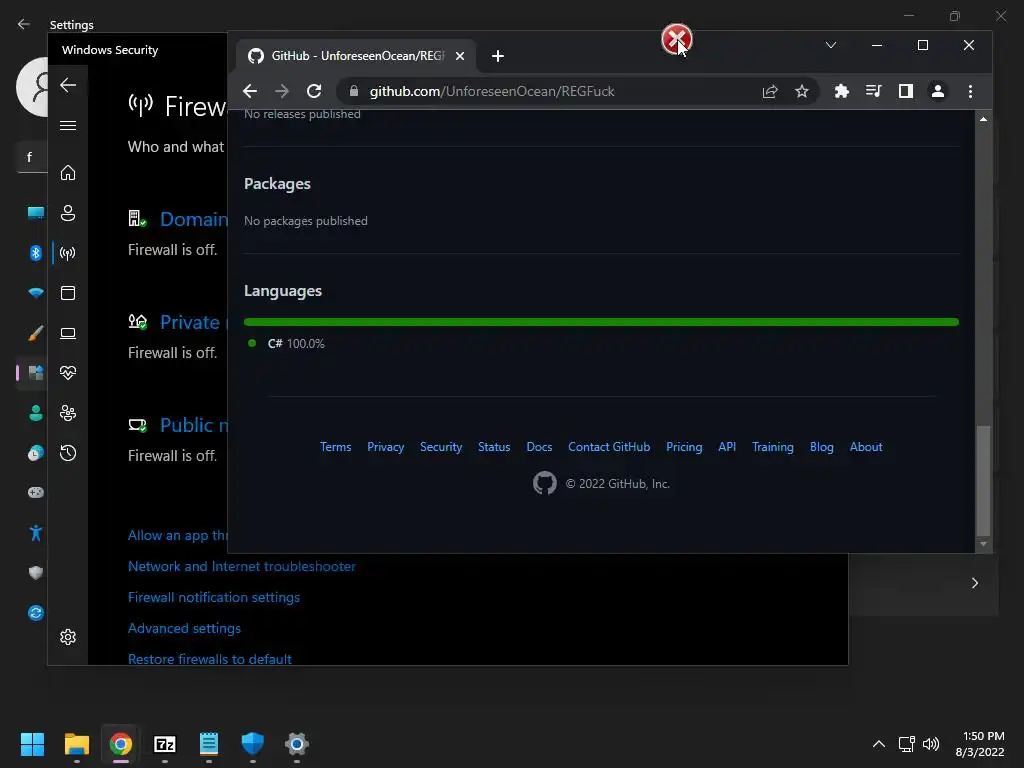Open Public network firewall settings
This screenshot has width=1024, height=768.
(194, 425)
